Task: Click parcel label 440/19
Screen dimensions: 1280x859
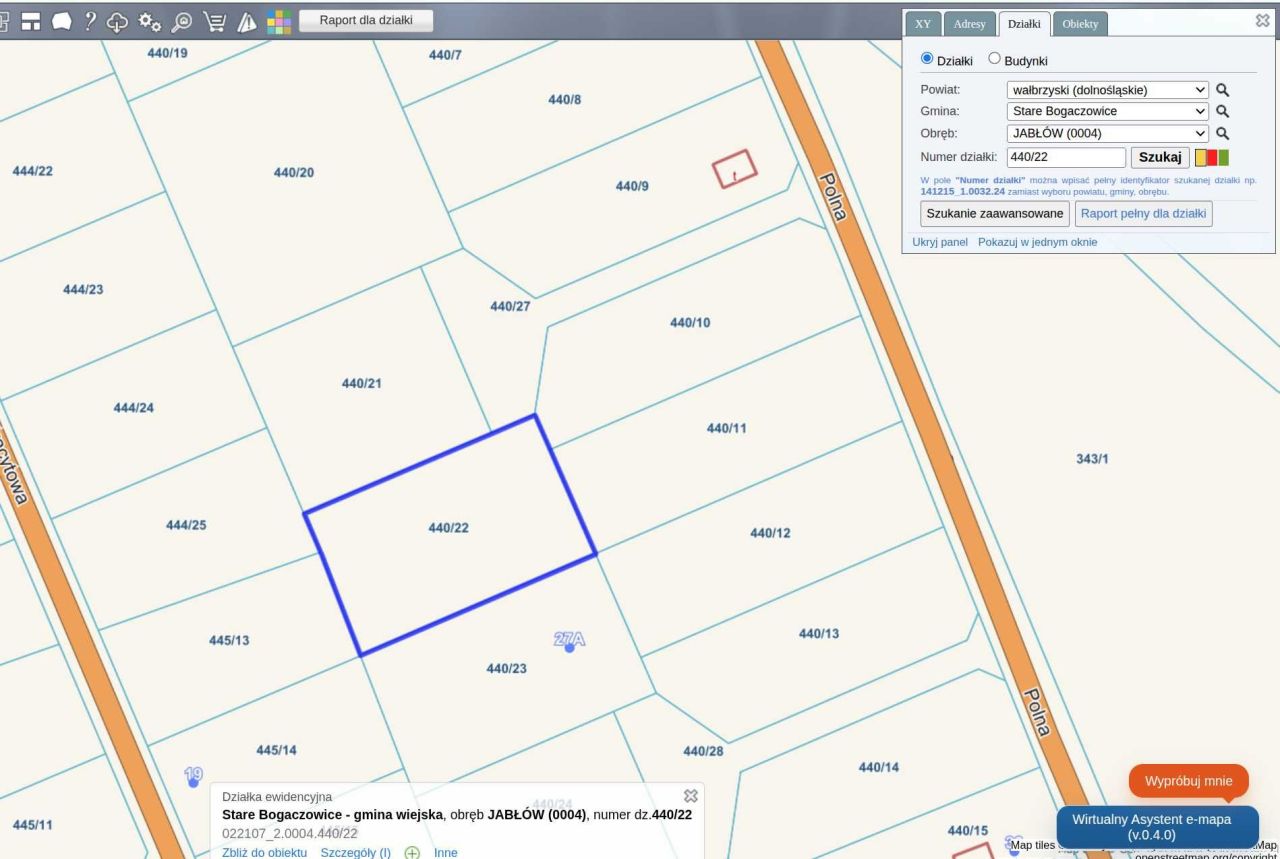Action: [167, 53]
